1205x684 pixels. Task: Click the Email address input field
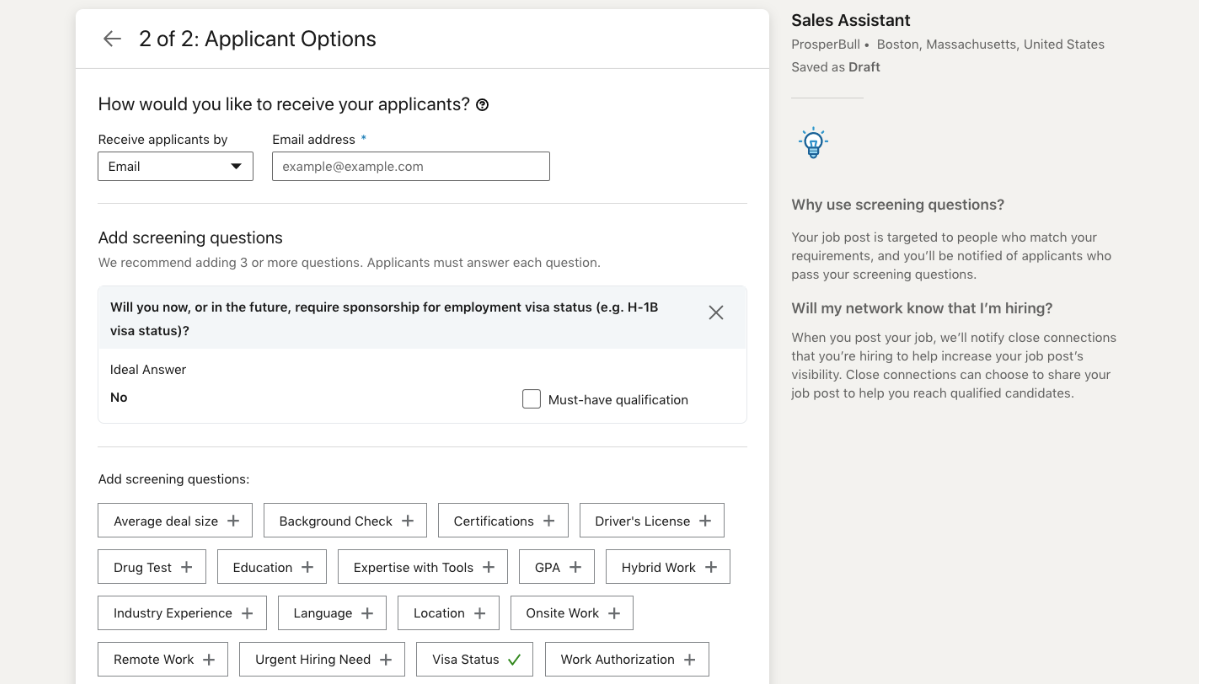pyautogui.click(x=410, y=166)
